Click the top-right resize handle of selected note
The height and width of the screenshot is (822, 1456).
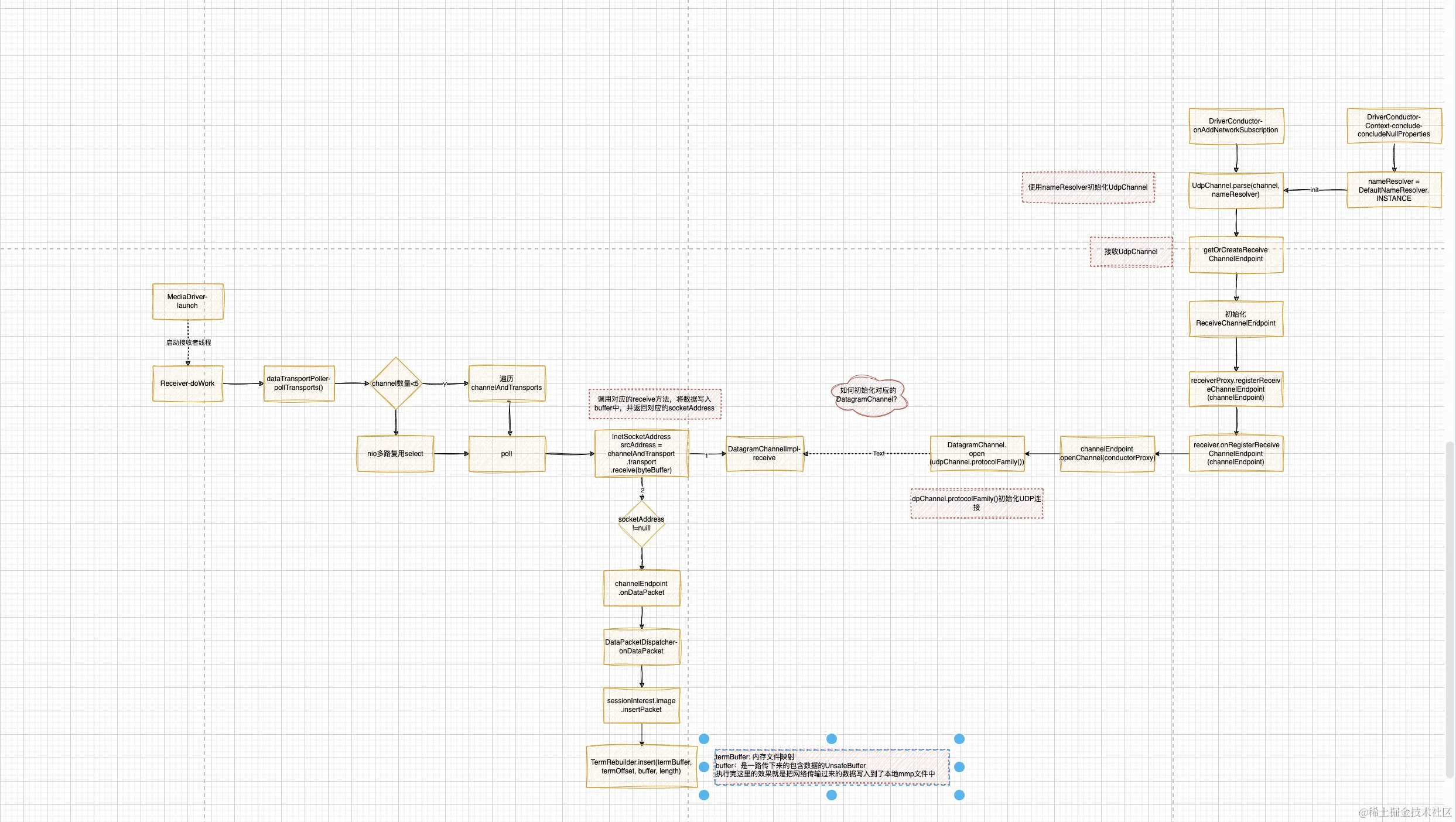point(959,739)
